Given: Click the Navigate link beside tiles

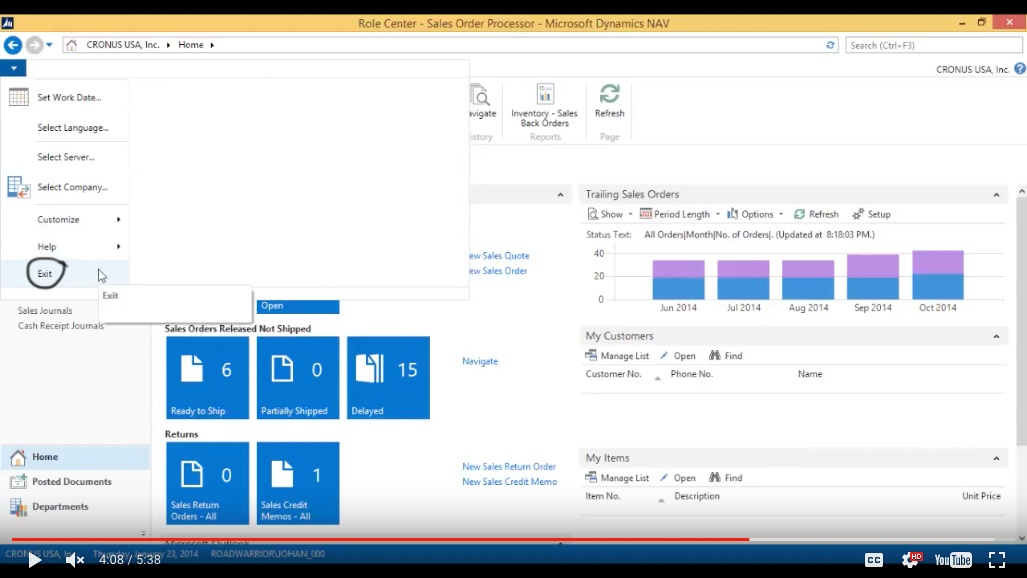Looking at the screenshot, I should tap(480, 361).
